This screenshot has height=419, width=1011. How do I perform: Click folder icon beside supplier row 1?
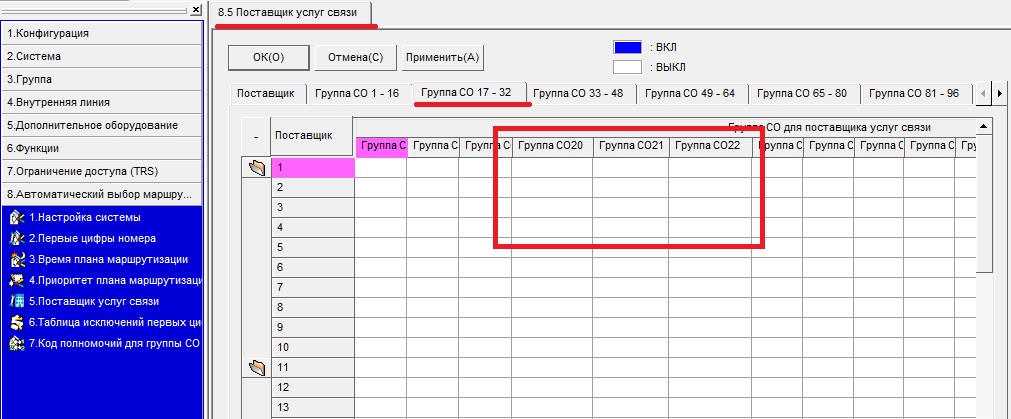257,169
